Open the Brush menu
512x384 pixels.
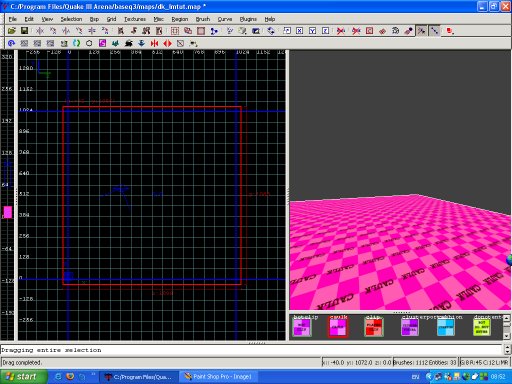203,19
